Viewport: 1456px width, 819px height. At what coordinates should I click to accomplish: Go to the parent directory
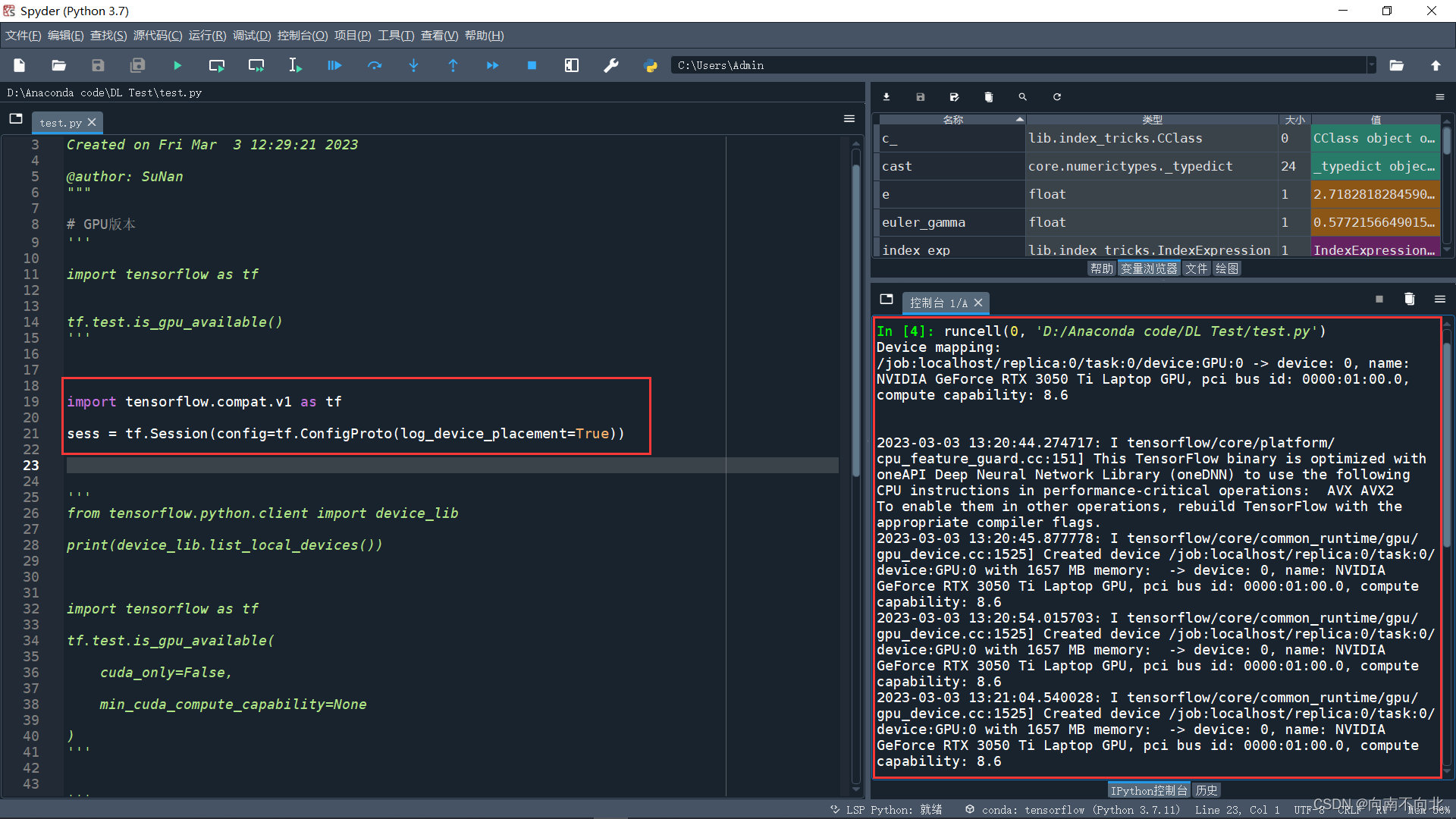pyautogui.click(x=1436, y=66)
